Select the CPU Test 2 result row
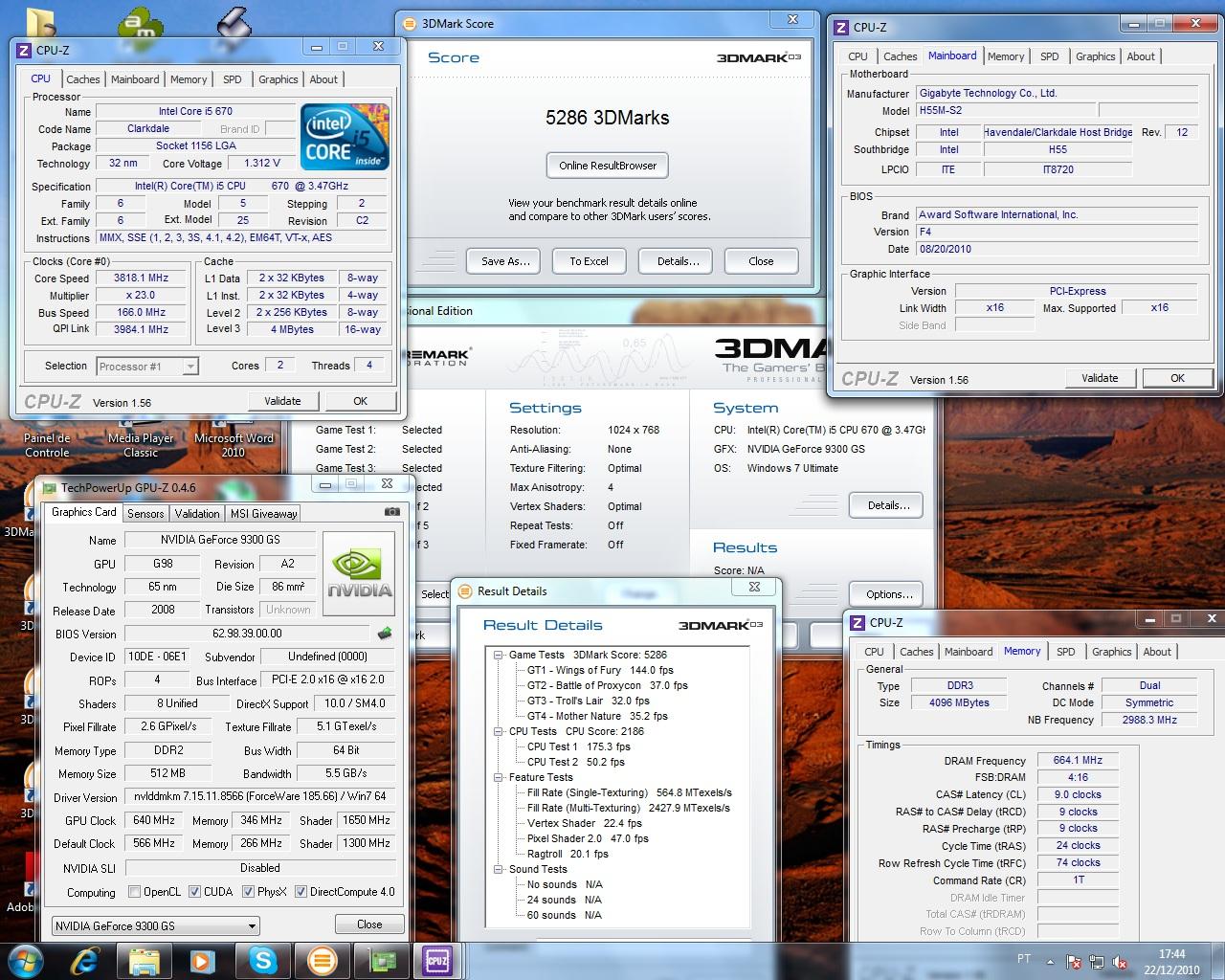The width and height of the screenshot is (1225, 980). (575, 763)
